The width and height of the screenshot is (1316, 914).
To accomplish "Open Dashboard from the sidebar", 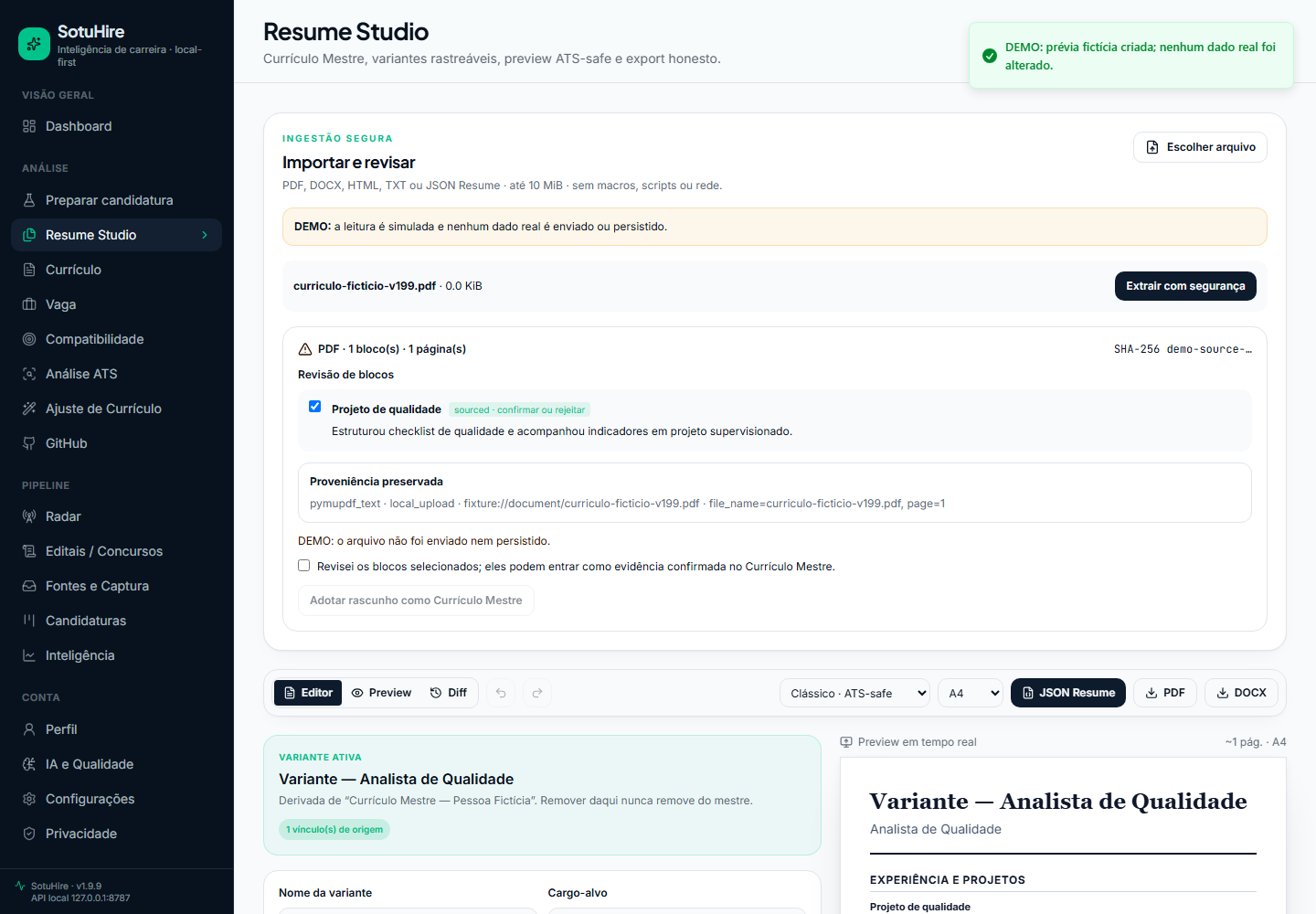I will (116, 126).
